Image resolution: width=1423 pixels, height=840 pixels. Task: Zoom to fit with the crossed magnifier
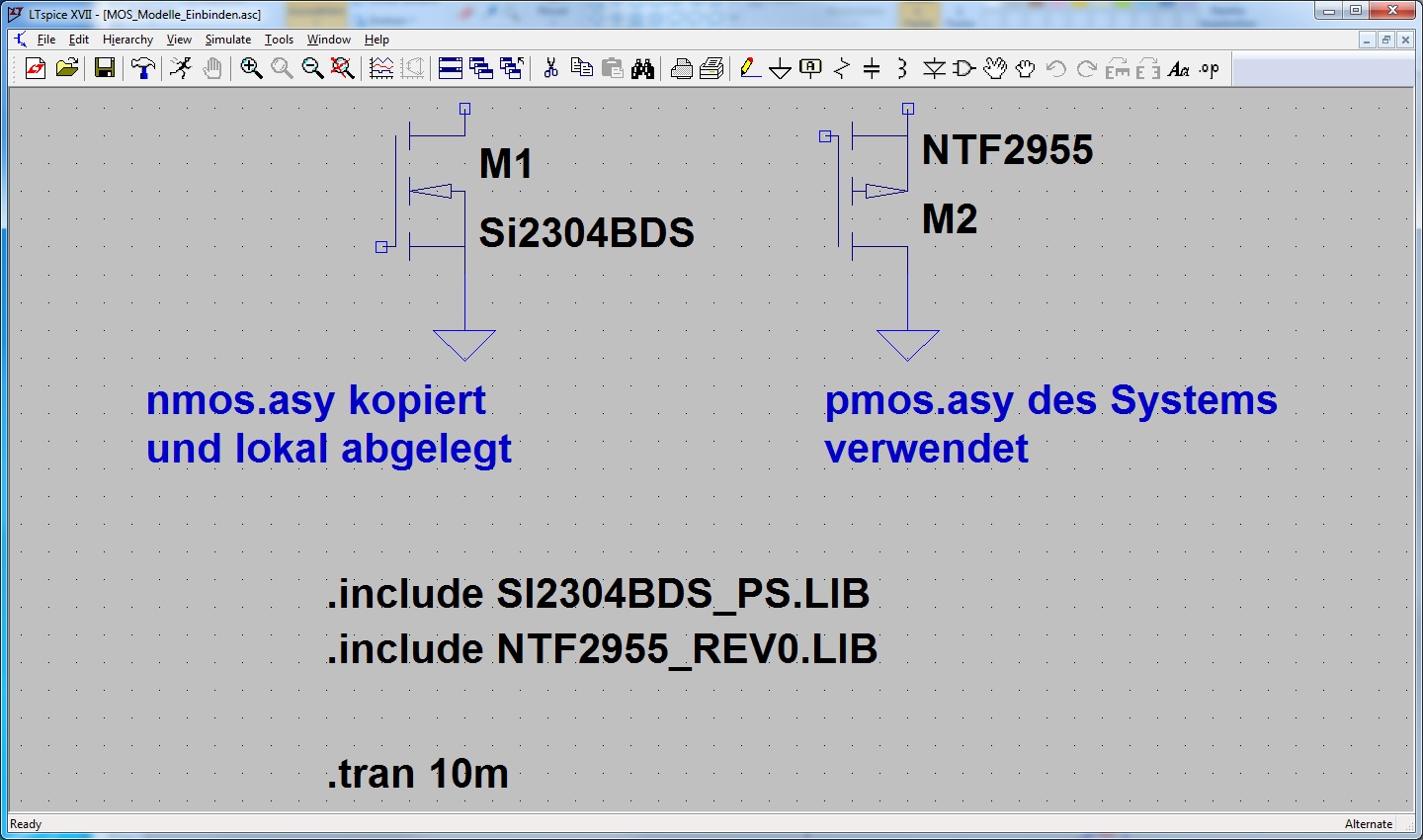pyautogui.click(x=342, y=68)
